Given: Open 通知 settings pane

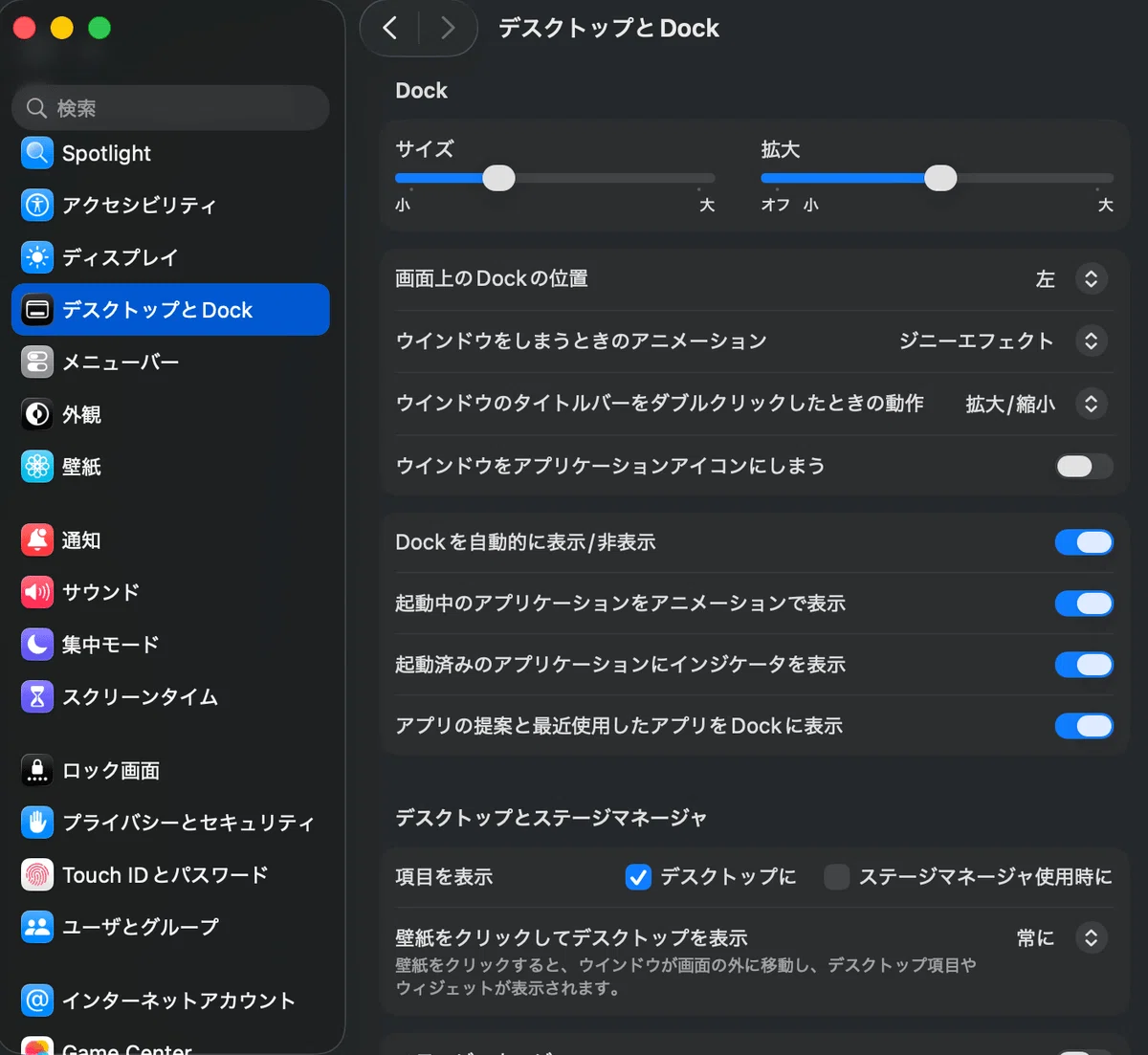Looking at the screenshot, I should 170,540.
